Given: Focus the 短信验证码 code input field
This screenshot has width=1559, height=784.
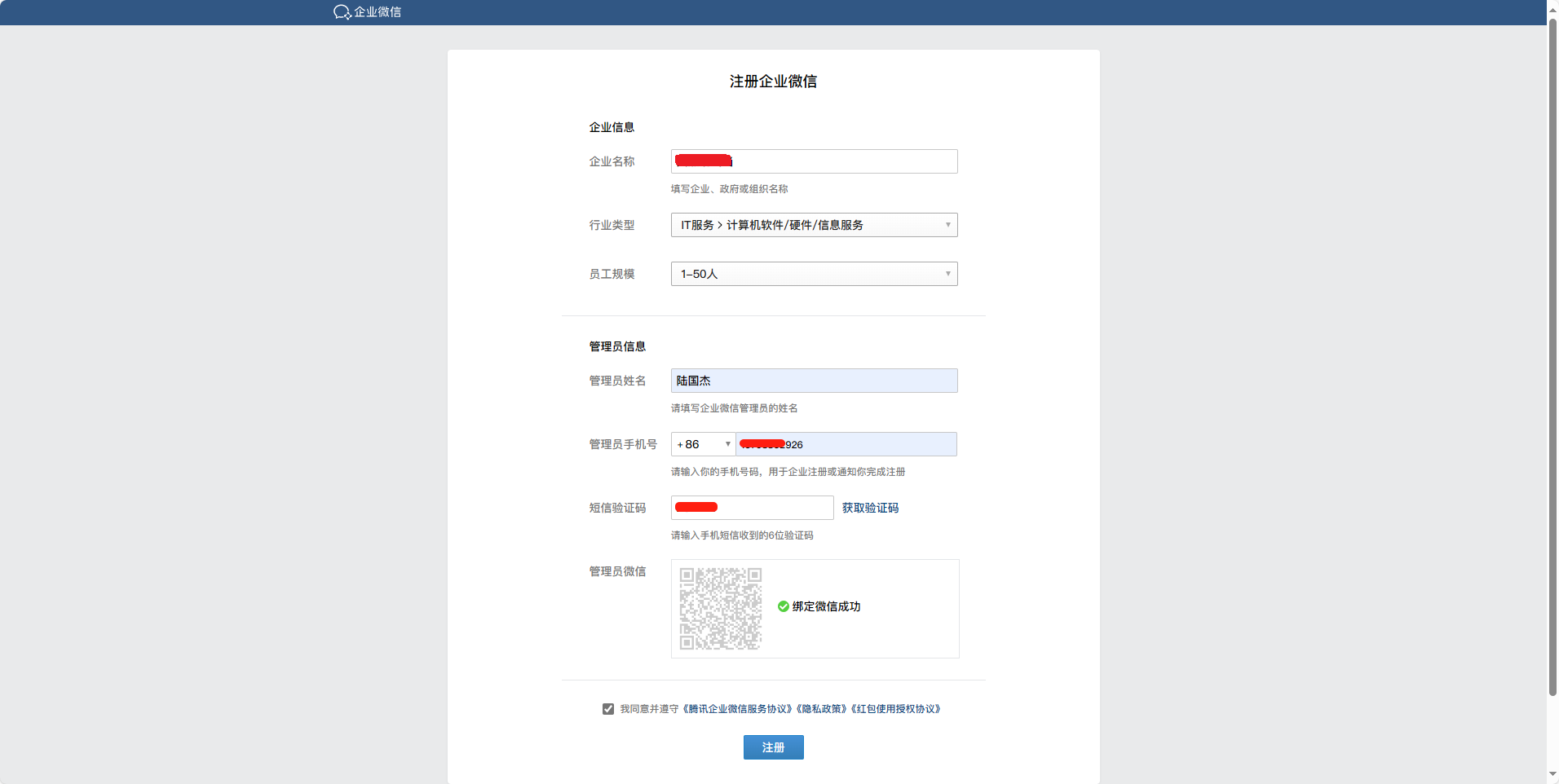Looking at the screenshot, I should click(x=752, y=508).
